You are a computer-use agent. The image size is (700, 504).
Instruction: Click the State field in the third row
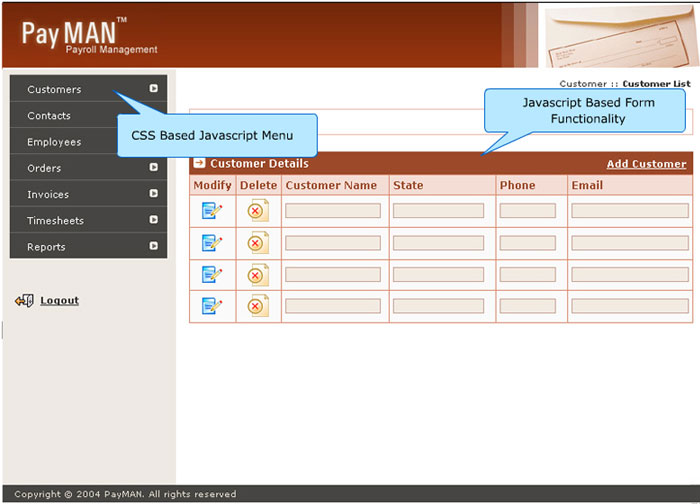[x=438, y=275]
